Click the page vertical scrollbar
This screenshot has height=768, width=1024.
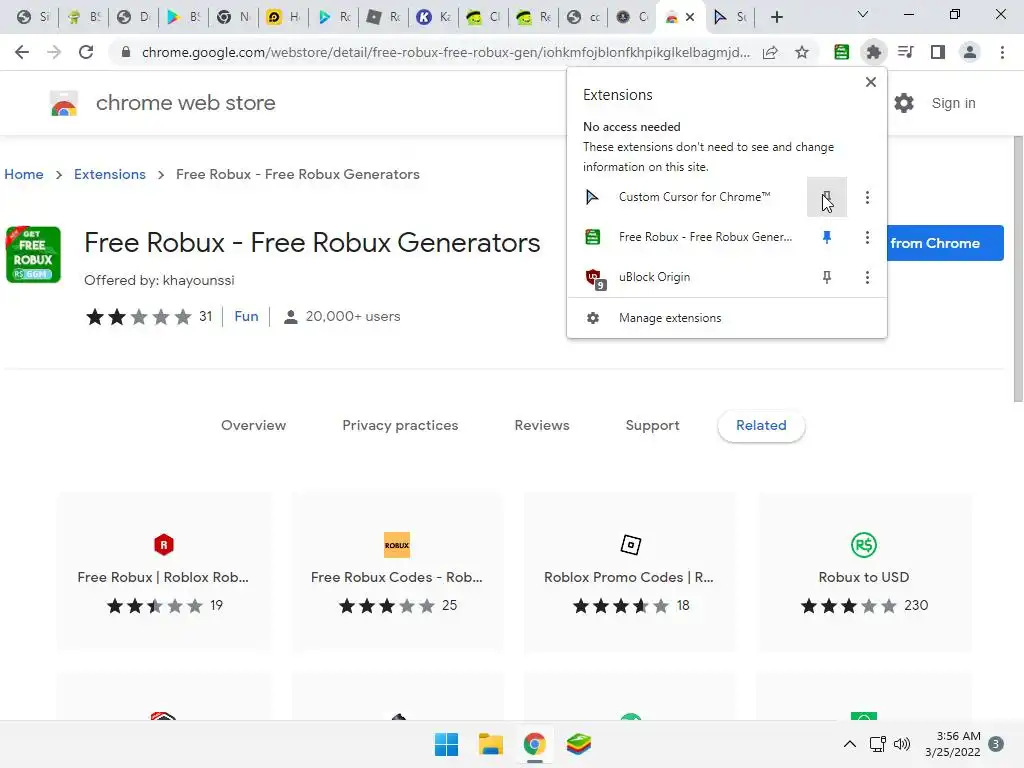coord(1017,268)
